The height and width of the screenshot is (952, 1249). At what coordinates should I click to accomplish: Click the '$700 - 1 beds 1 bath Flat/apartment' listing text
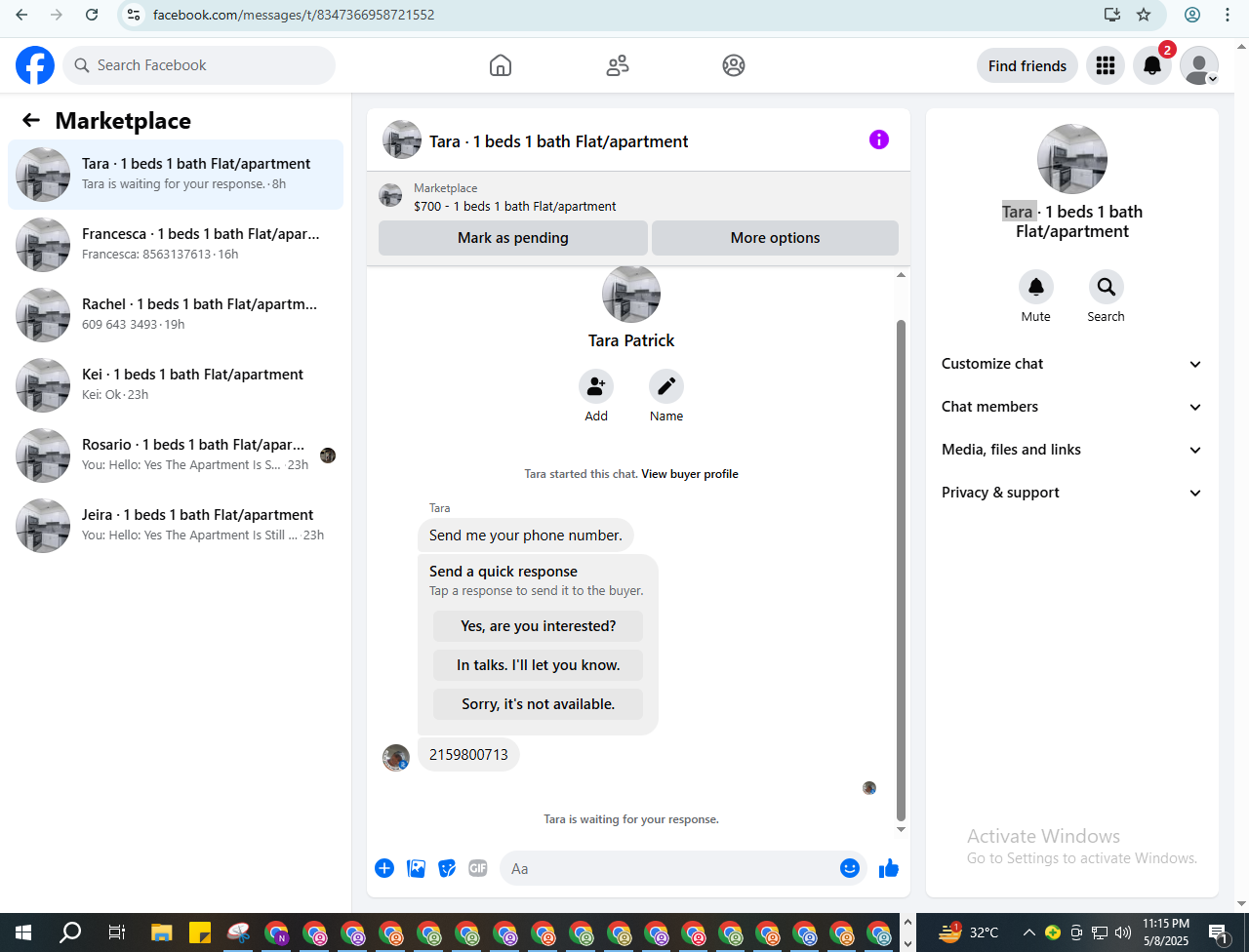tap(515, 207)
